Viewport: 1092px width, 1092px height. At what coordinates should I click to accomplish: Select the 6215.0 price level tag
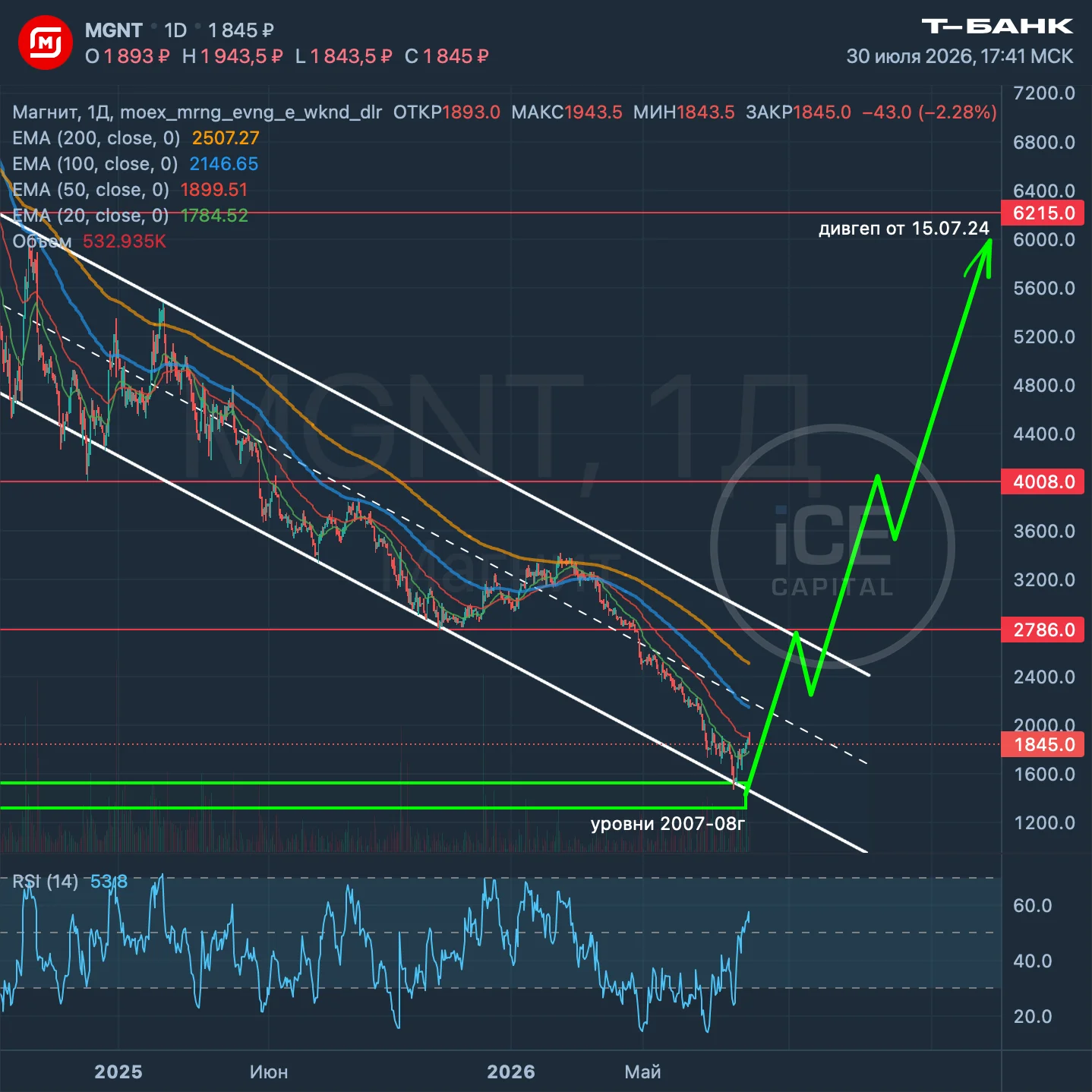pos(1043,213)
